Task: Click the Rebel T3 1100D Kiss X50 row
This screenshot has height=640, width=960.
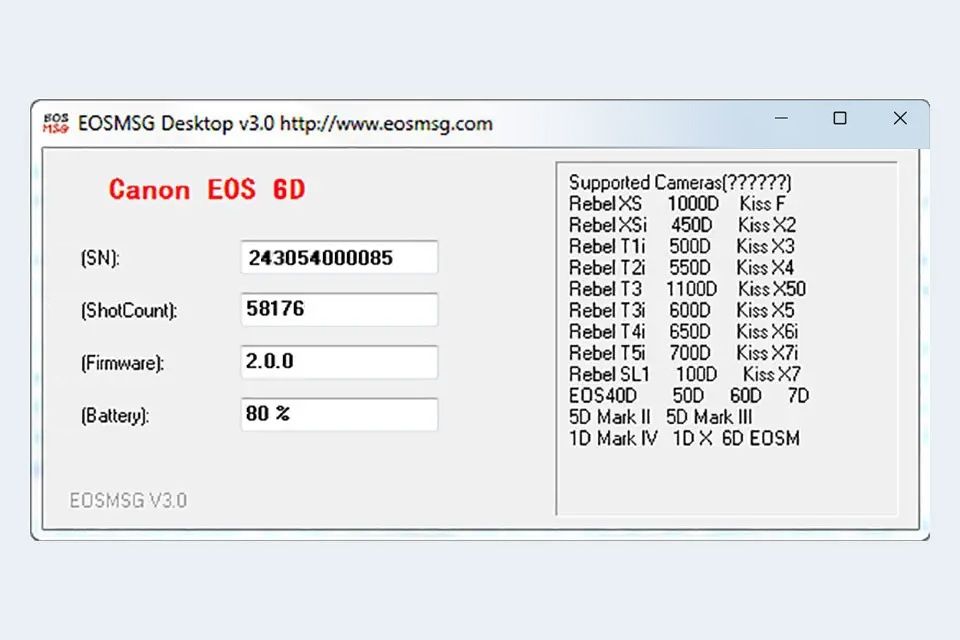Action: coord(687,288)
